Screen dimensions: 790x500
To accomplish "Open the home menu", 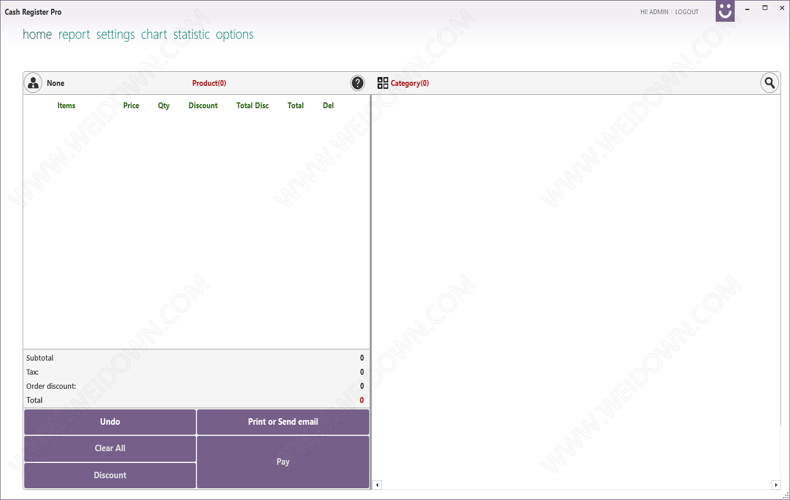I will (x=37, y=34).
